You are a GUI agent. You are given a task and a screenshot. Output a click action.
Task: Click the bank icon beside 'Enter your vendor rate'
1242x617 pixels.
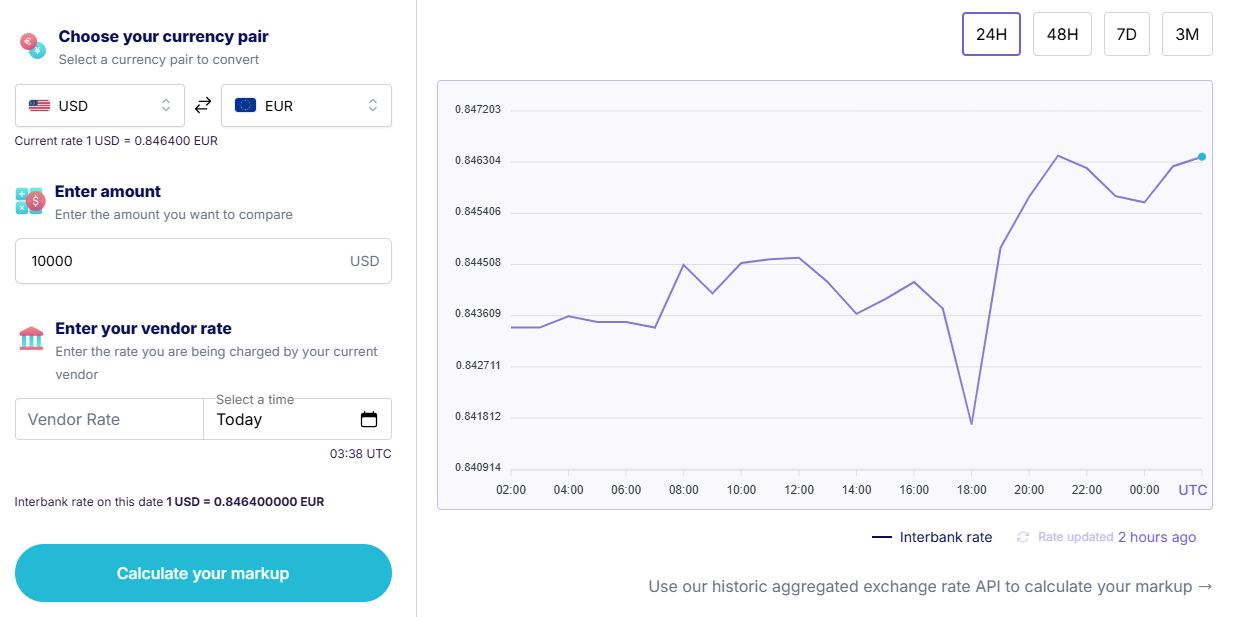click(29, 338)
